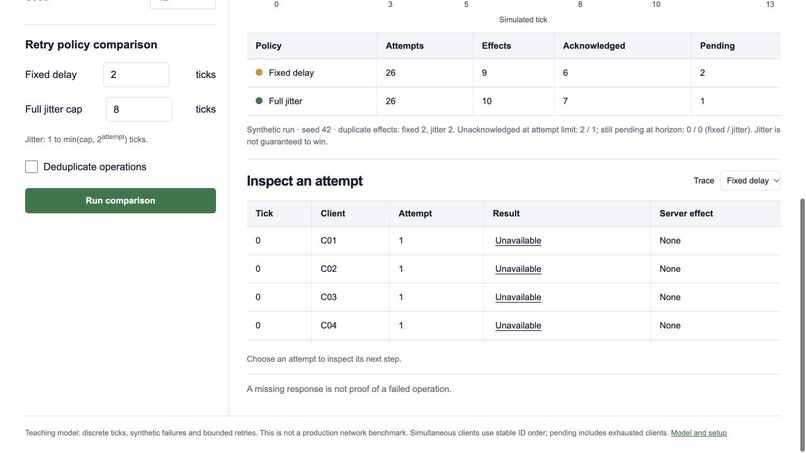
Task: Toggle the Deduplicate operations checkbox
Action: click(x=31, y=167)
